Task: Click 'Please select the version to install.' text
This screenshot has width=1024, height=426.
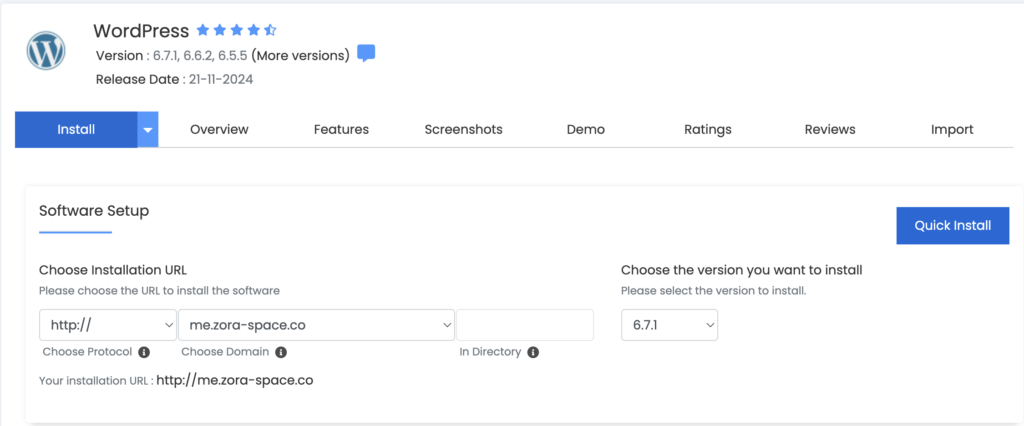Action: (x=714, y=290)
